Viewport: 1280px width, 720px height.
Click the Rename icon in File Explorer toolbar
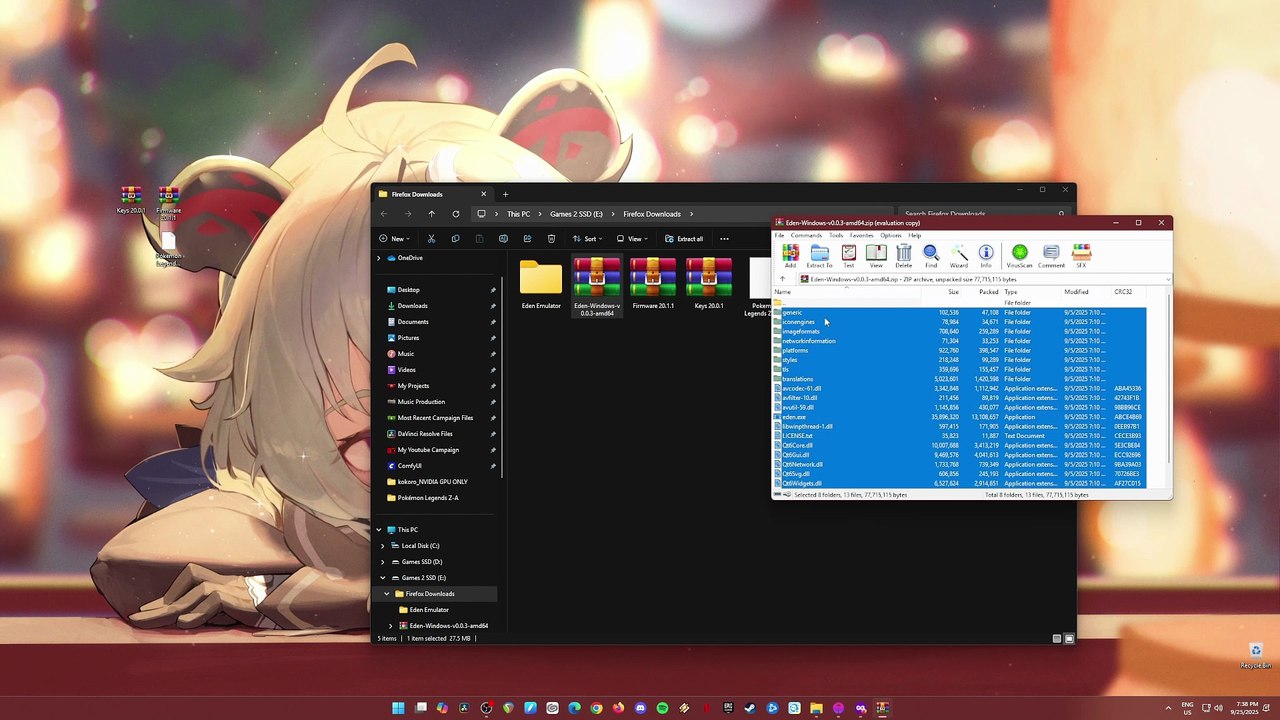pos(503,239)
